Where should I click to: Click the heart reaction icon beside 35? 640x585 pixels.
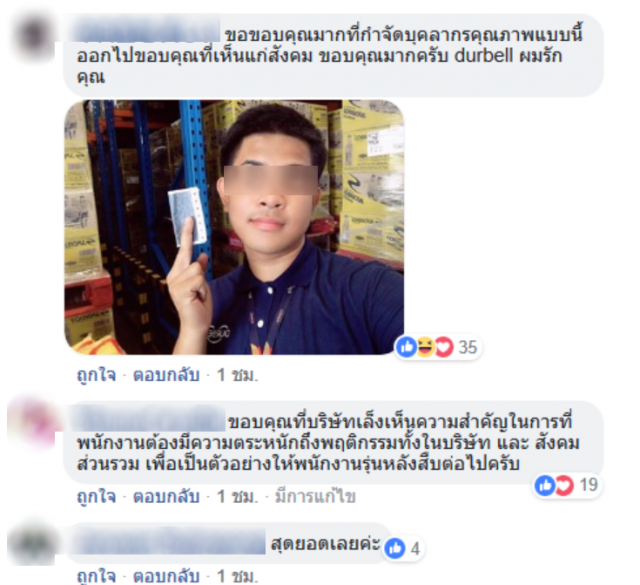(444, 347)
